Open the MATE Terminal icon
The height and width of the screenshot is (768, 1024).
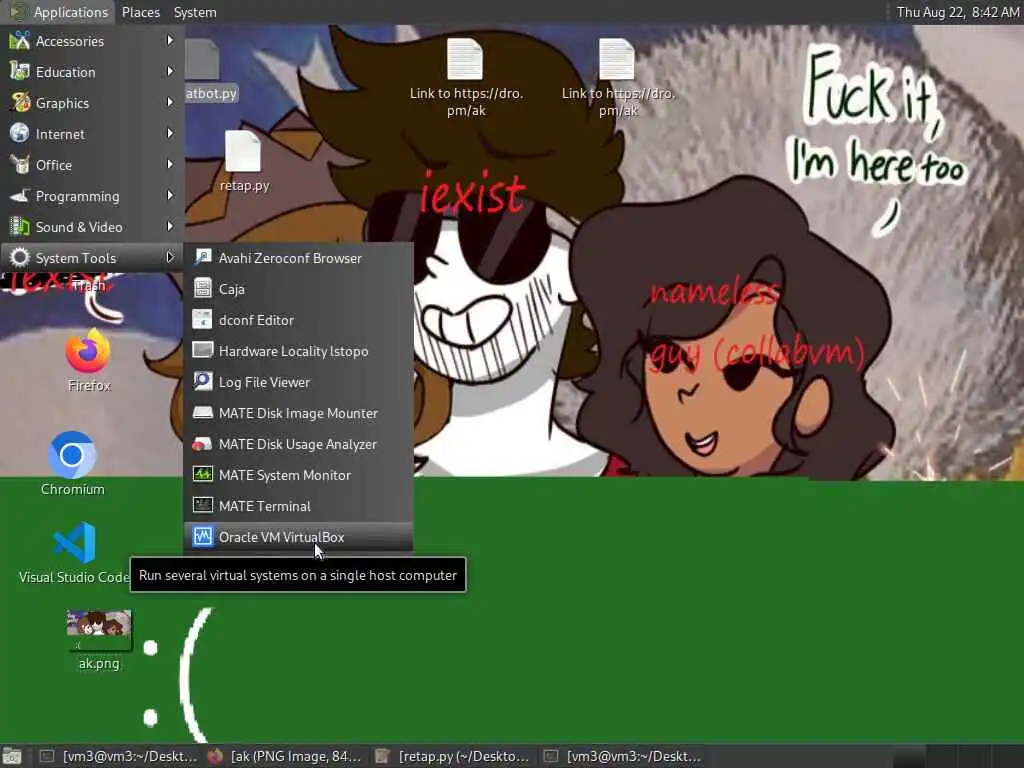point(202,505)
